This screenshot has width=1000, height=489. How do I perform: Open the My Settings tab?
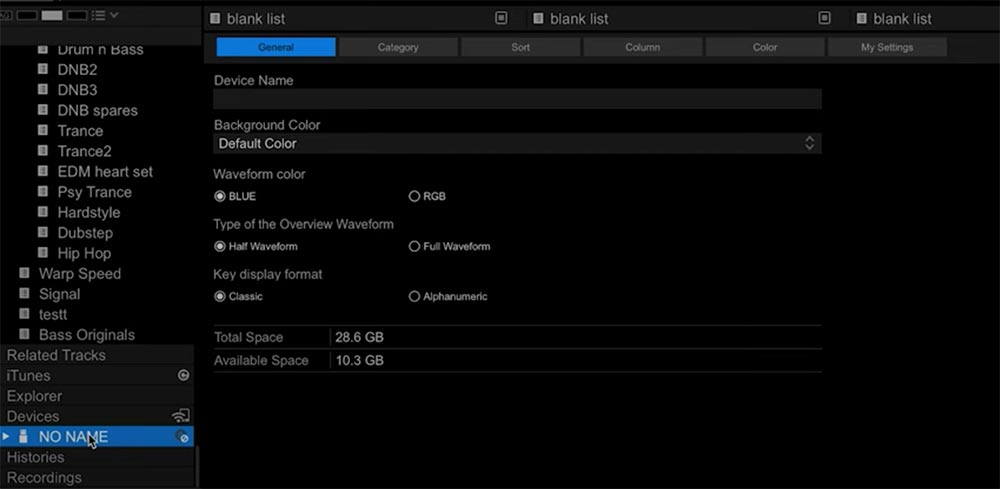pyautogui.click(x=887, y=47)
